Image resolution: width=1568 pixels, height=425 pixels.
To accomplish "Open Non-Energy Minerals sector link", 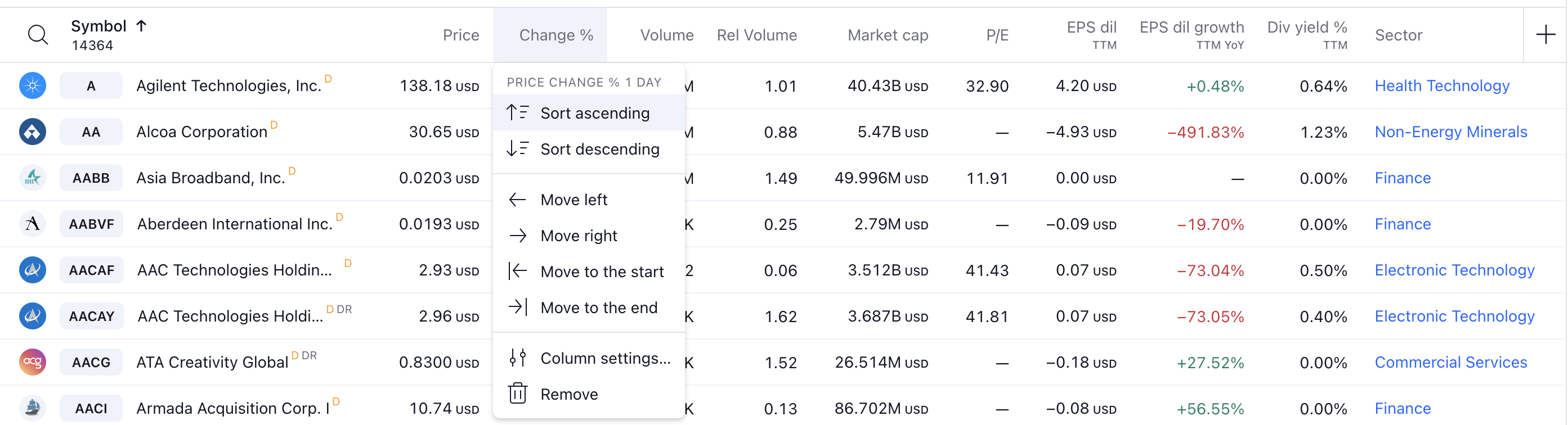I will click(1450, 132).
